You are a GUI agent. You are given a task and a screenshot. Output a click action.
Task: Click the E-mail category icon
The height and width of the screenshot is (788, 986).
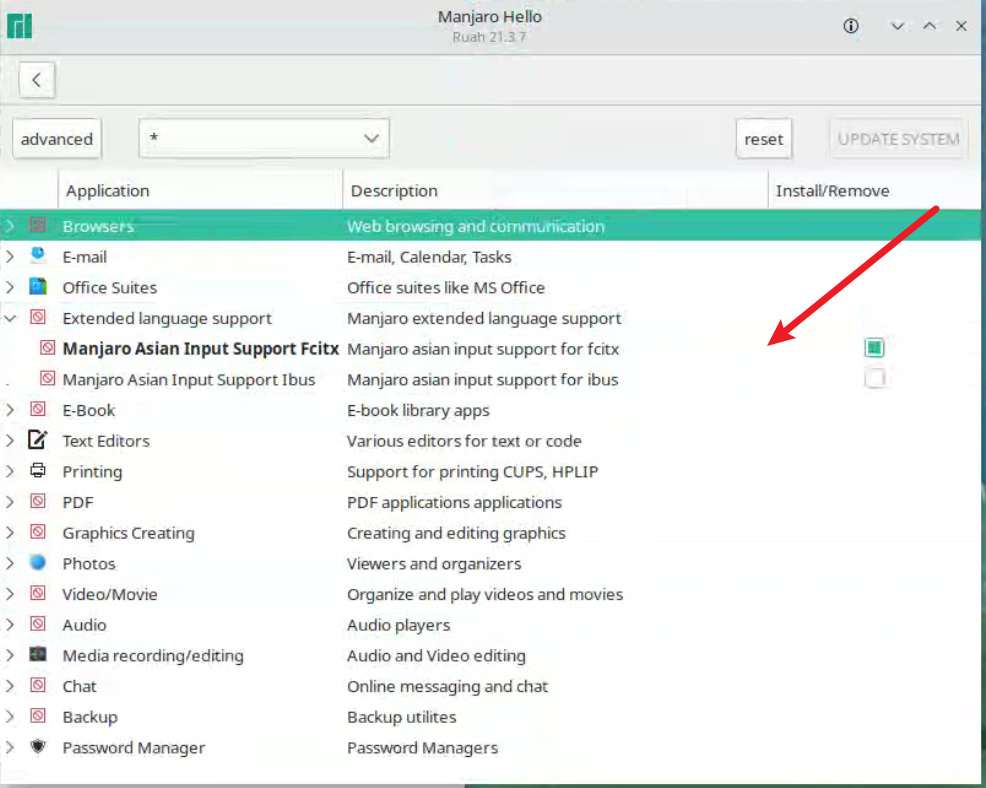[38, 256]
